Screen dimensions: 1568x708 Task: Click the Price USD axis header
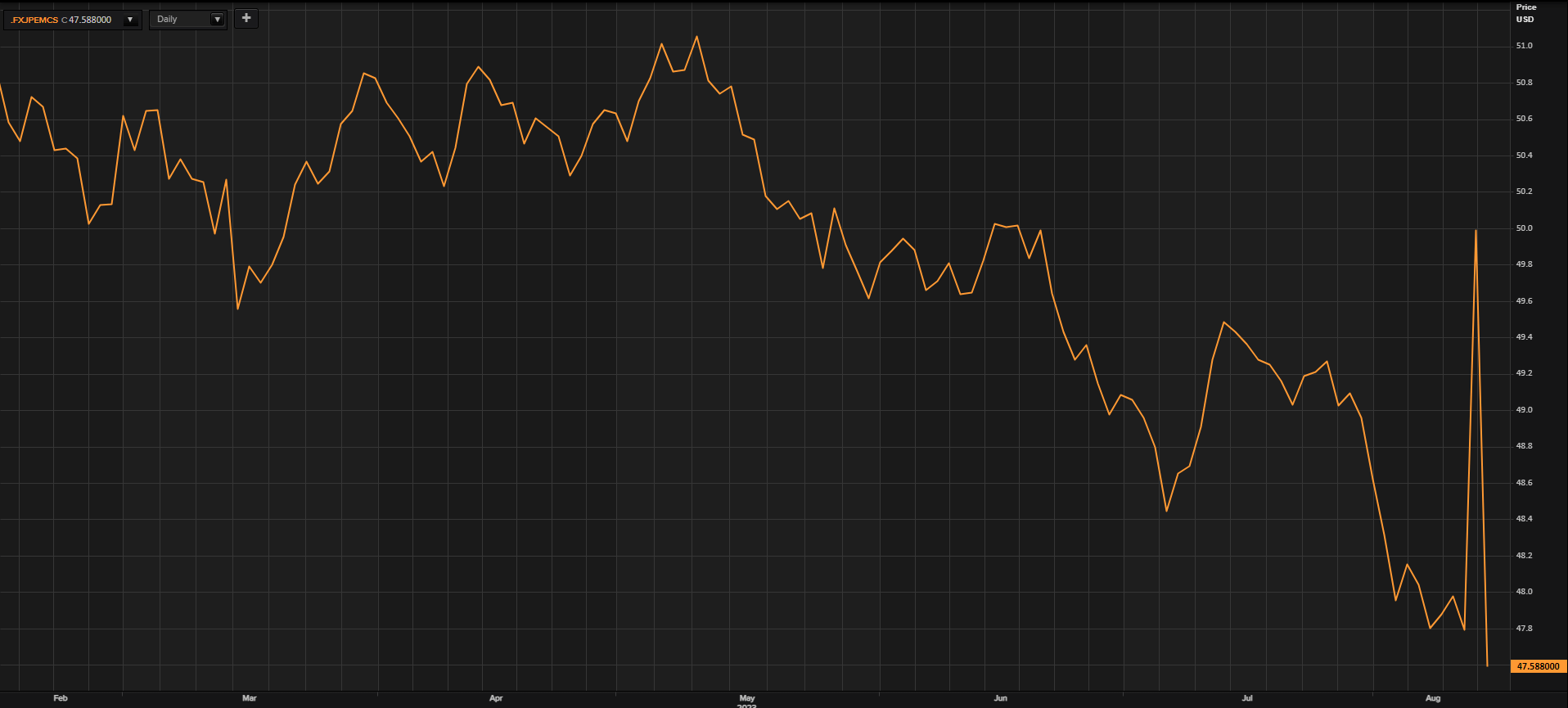1525,13
